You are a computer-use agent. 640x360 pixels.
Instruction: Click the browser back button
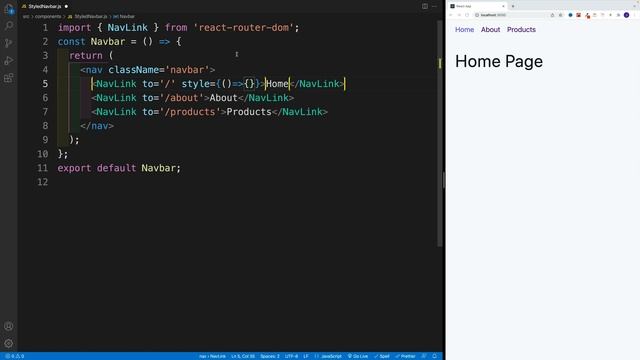click(451, 15)
